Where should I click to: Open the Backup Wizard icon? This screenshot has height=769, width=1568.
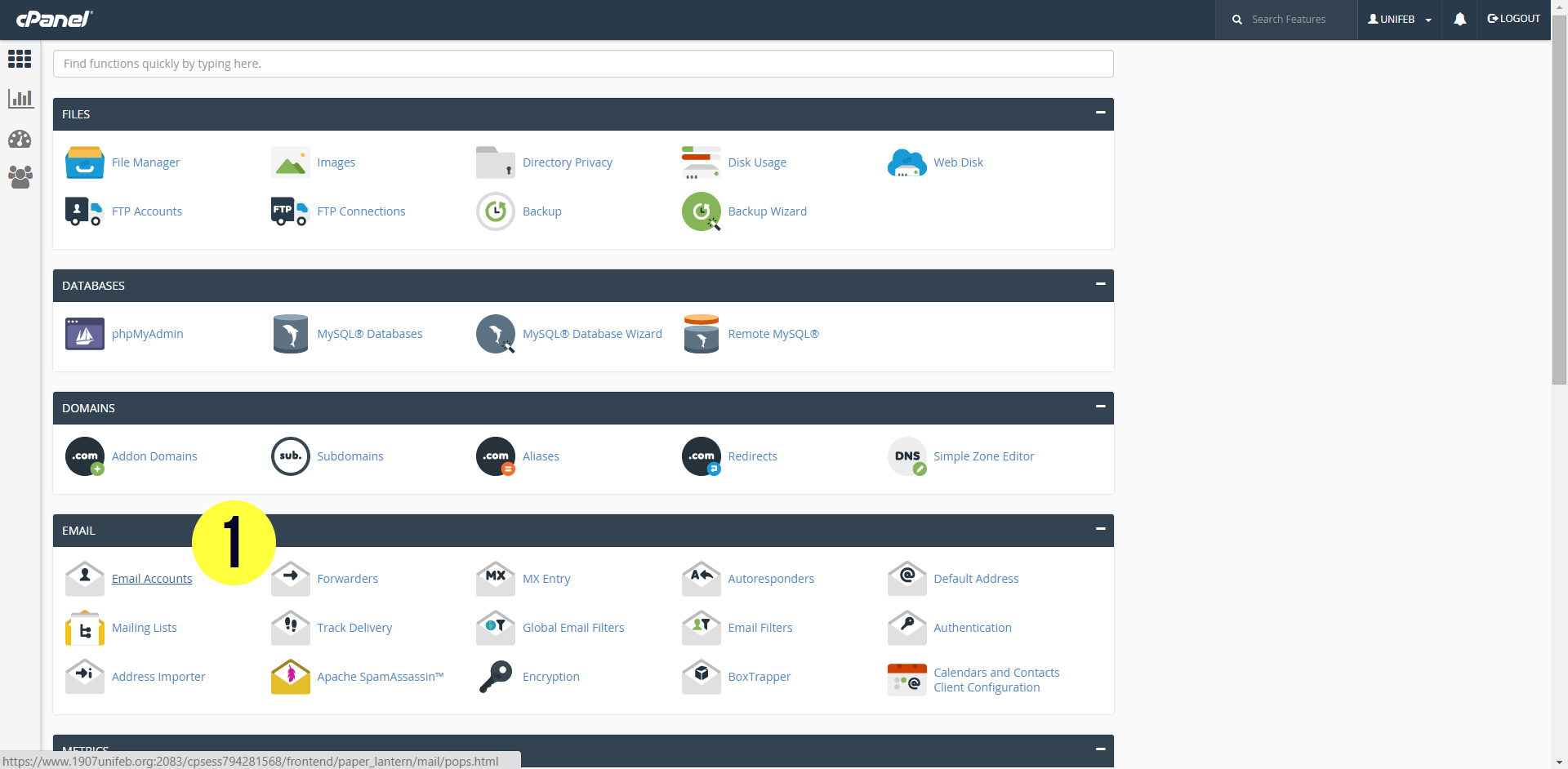coord(701,211)
